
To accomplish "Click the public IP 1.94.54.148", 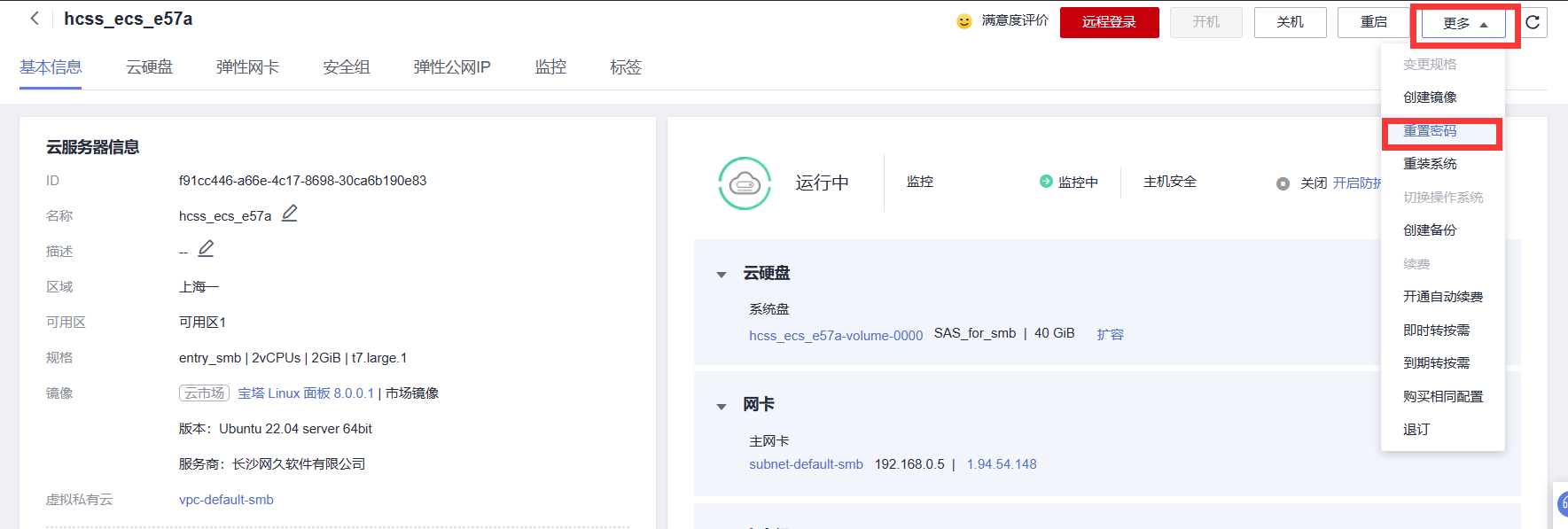I will pyautogui.click(x=1002, y=464).
